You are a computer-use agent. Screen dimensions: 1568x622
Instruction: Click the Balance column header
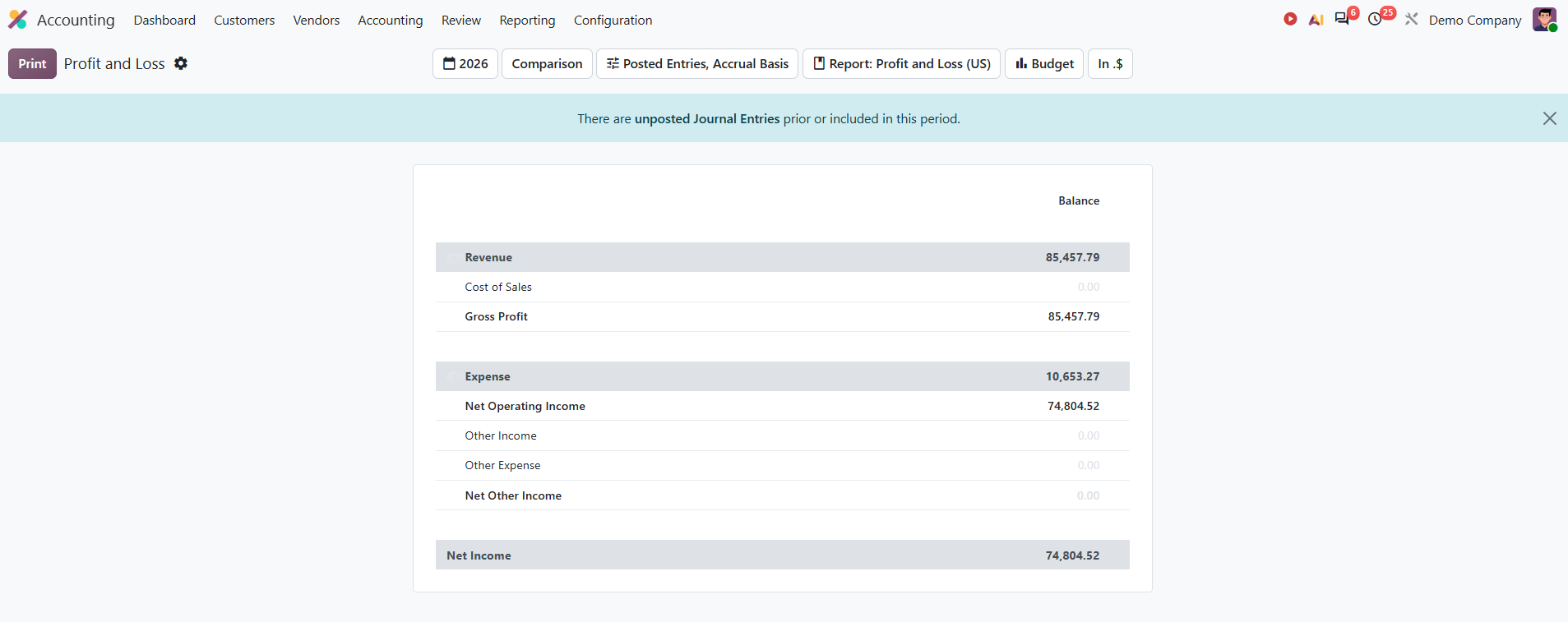pyautogui.click(x=1079, y=200)
